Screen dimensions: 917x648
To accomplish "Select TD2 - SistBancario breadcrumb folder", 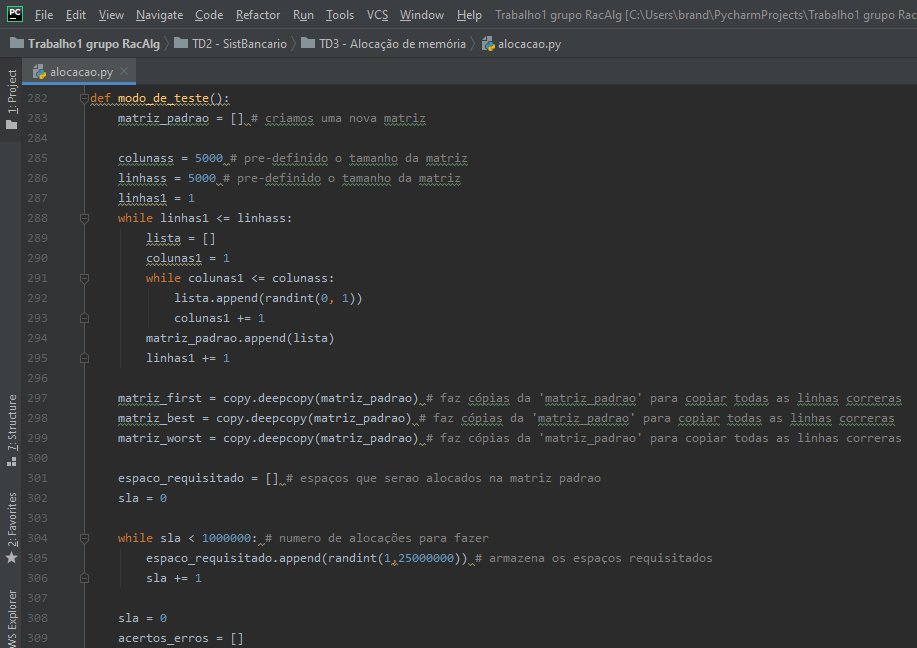I will pyautogui.click(x=239, y=44).
